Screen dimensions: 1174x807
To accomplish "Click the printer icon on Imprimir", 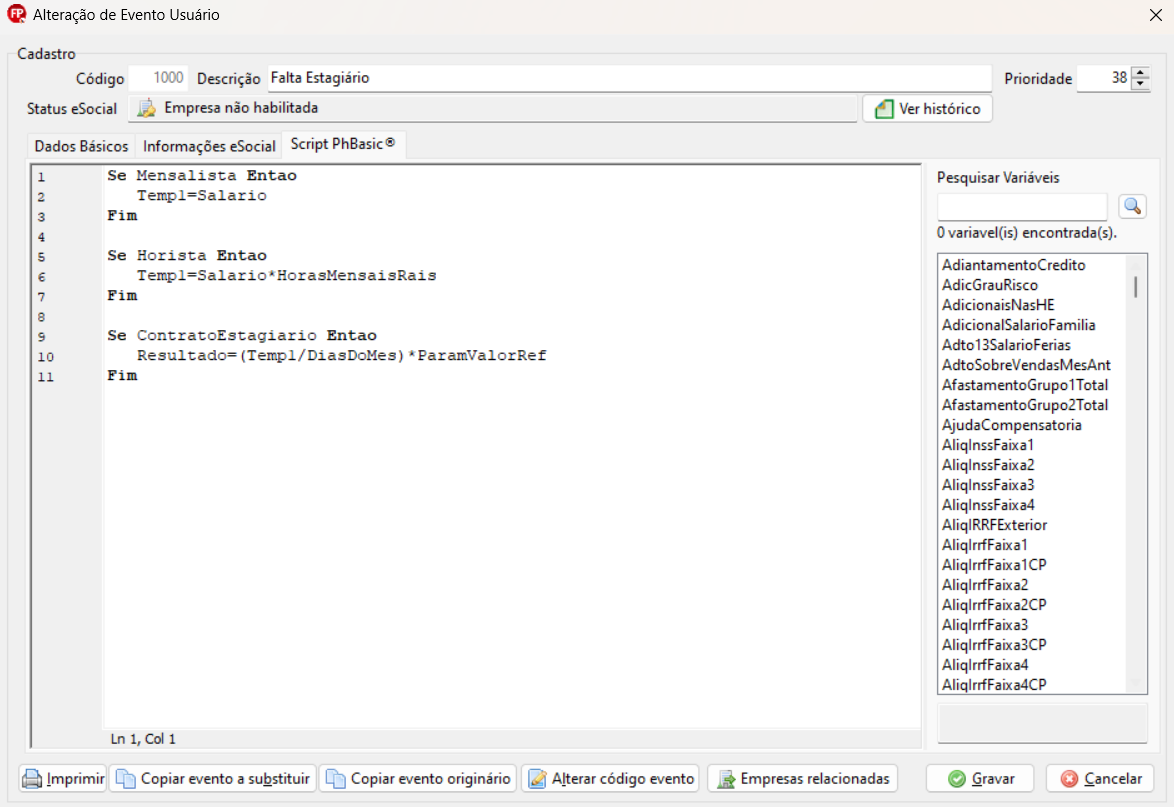I will 32,779.
